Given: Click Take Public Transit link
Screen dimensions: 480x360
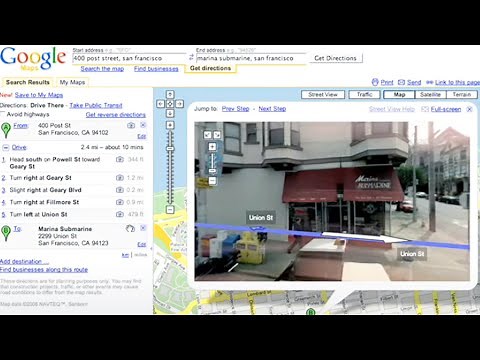Looking at the screenshot, I should click(96, 105).
